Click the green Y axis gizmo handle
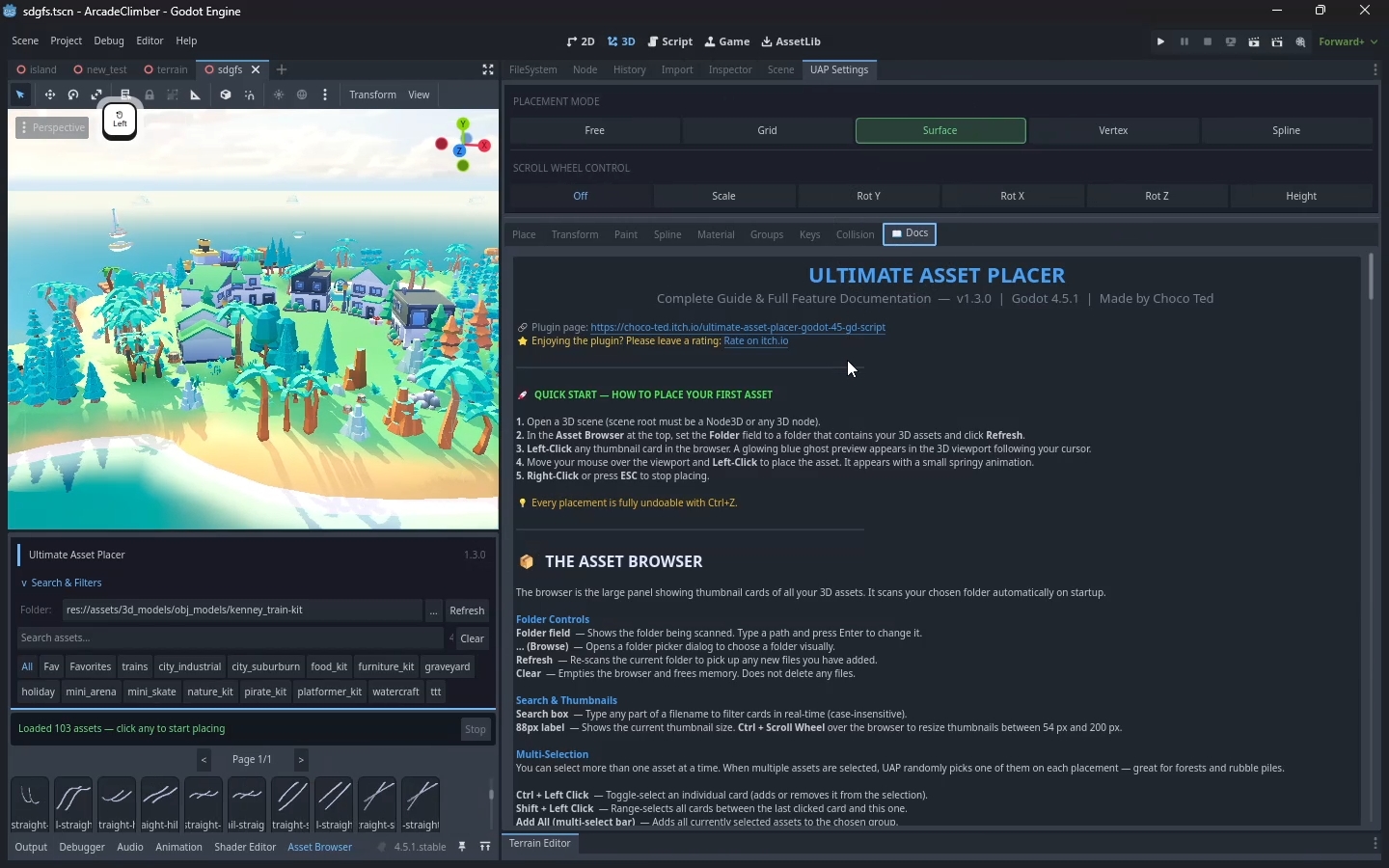The height and width of the screenshot is (868, 1389). click(x=464, y=124)
